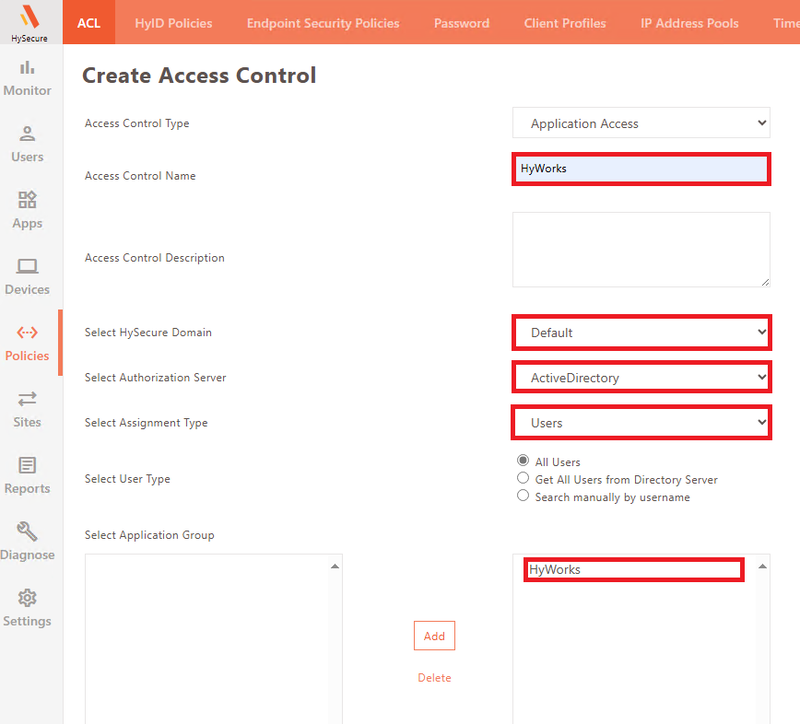Click the Access Control Name field
This screenshot has width=800, height=724.
(x=641, y=169)
